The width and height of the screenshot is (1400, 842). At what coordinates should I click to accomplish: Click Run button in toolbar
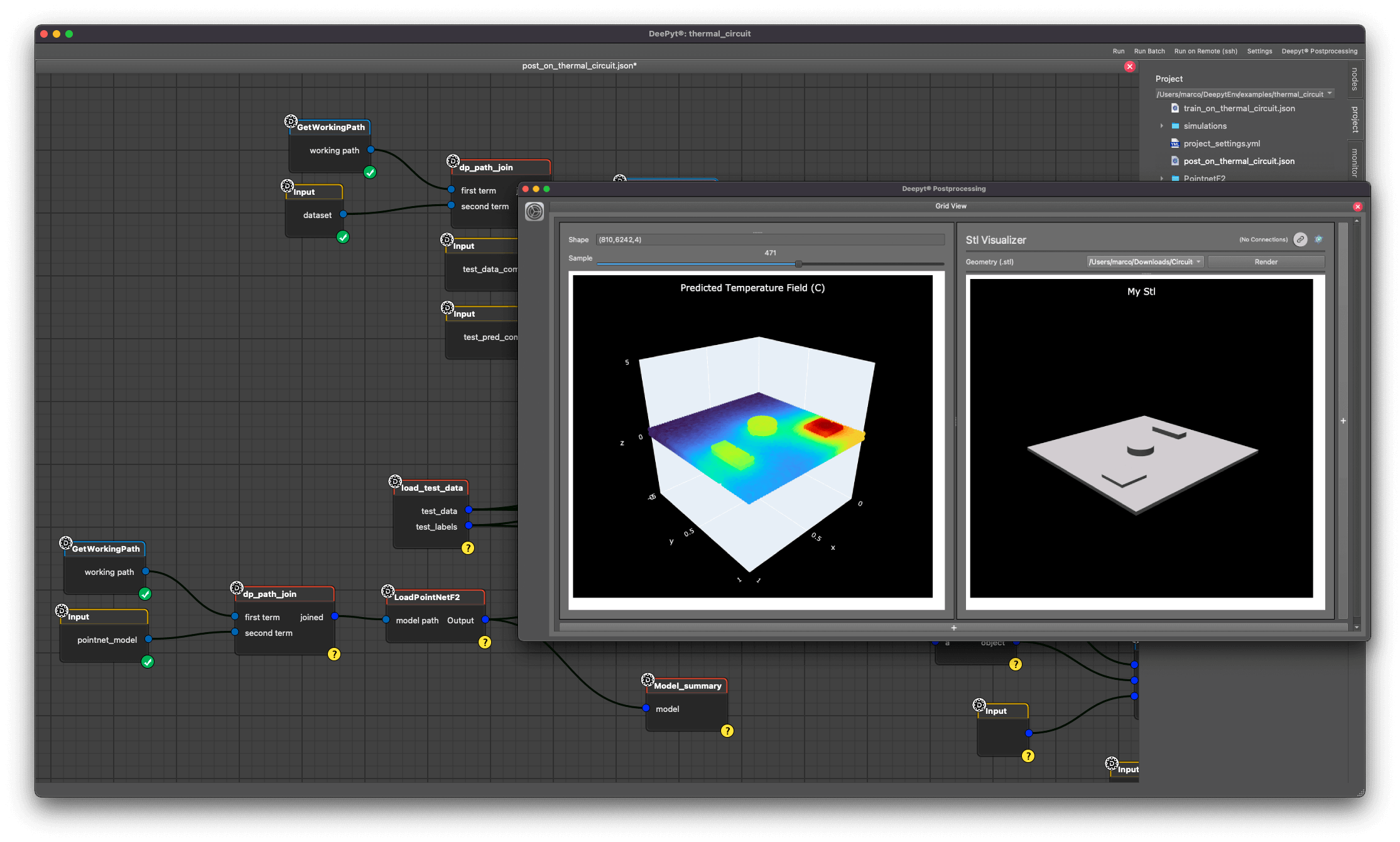1117,49
